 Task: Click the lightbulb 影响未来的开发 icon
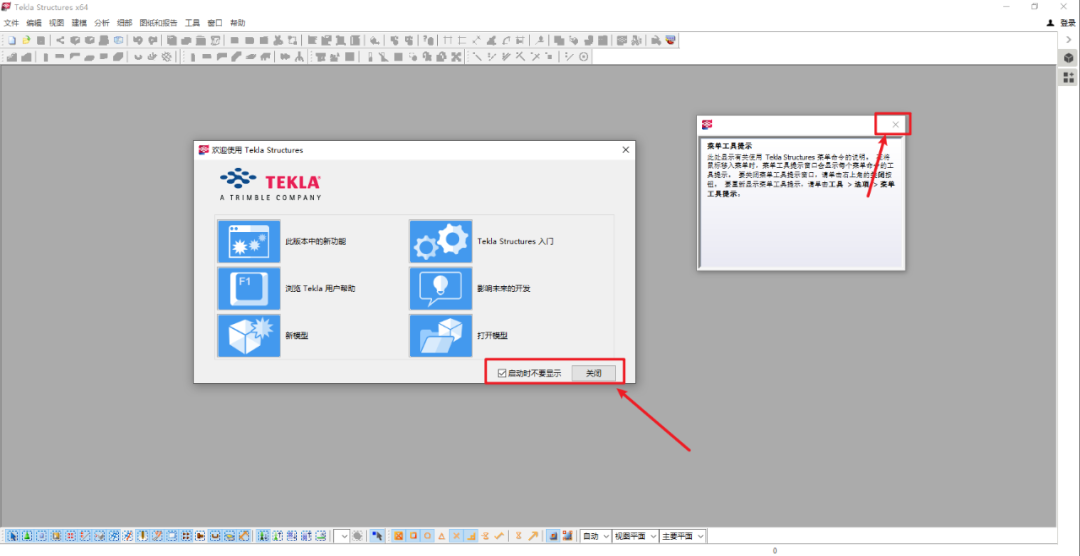point(440,288)
